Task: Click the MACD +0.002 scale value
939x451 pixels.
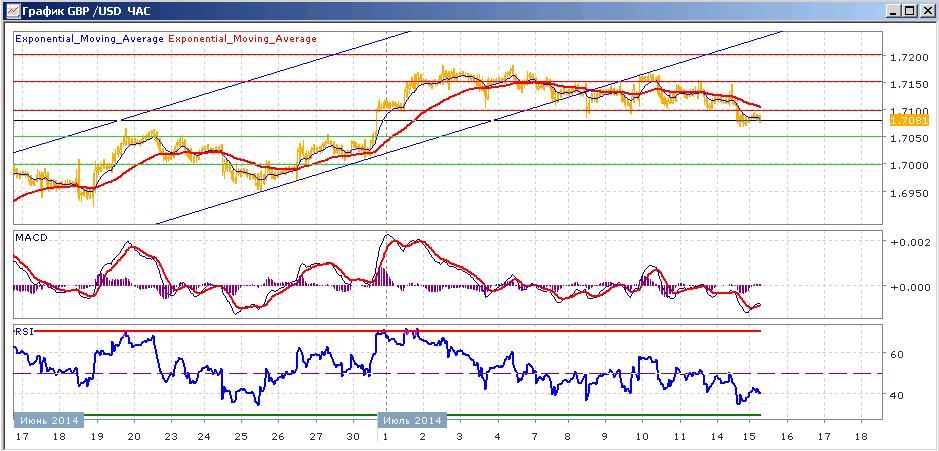Action: [x=909, y=242]
